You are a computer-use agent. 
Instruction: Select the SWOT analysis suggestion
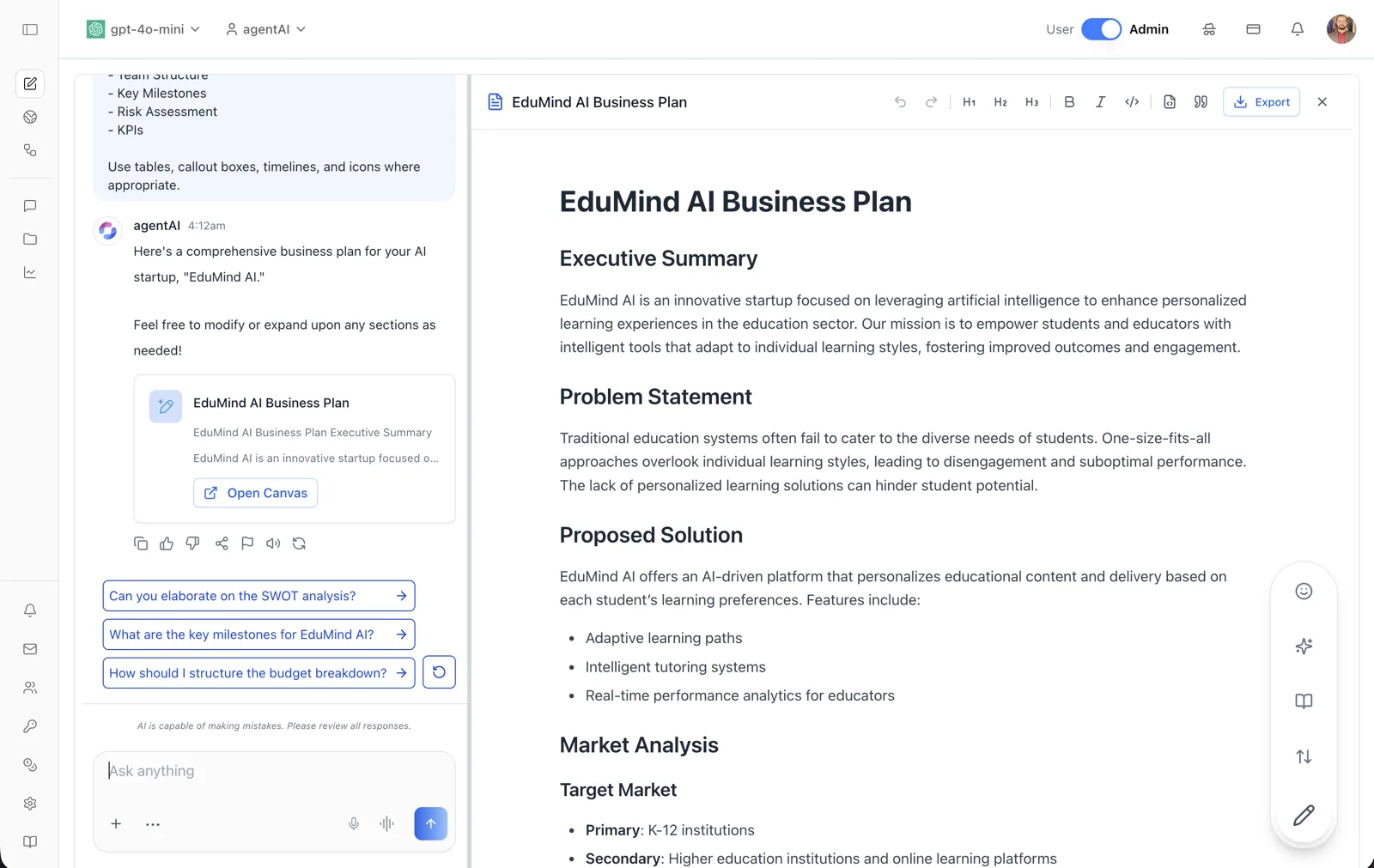click(x=258, y=596)
